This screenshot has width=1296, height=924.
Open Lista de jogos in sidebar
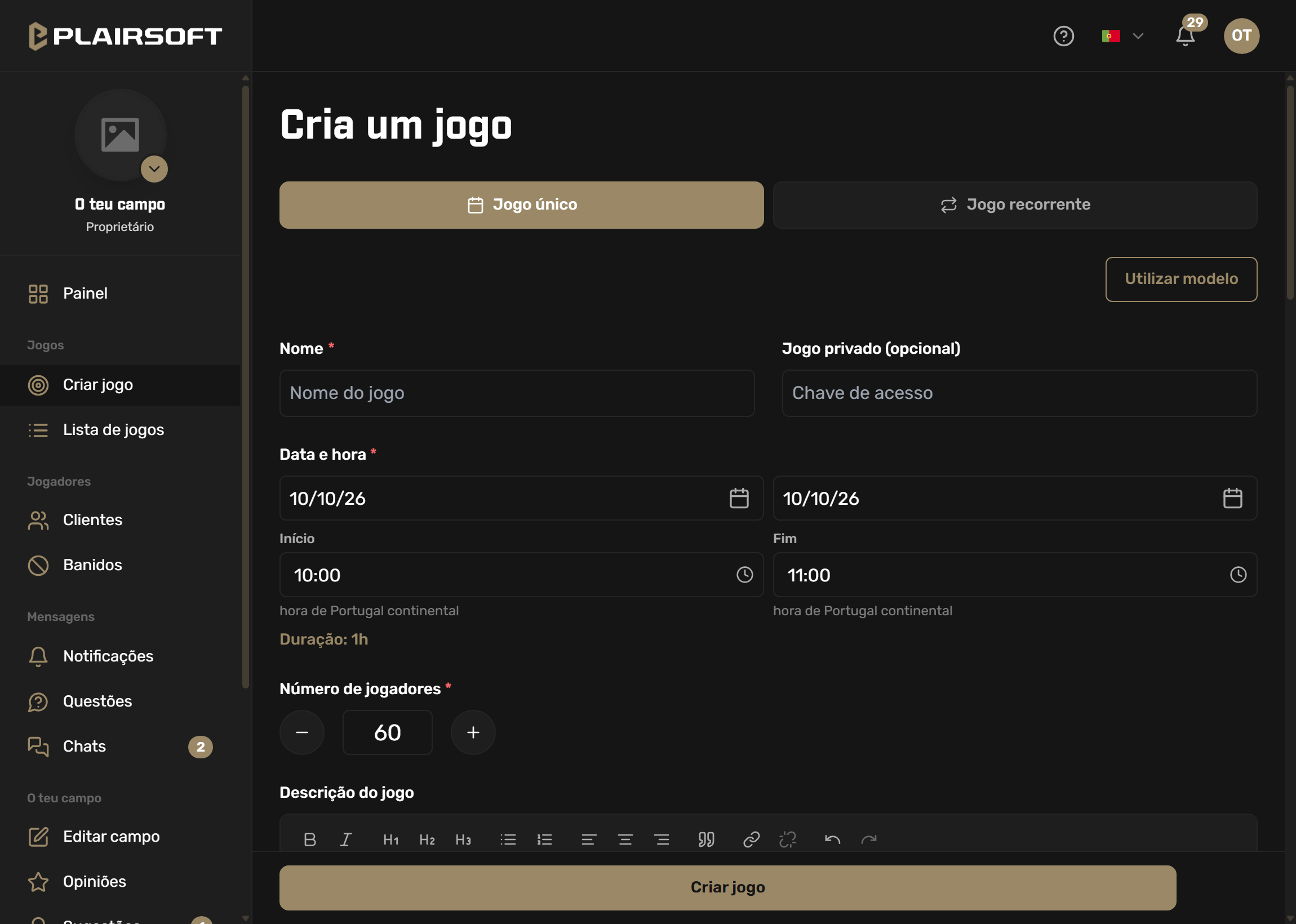pyautogui.click(x=120, y=430)
